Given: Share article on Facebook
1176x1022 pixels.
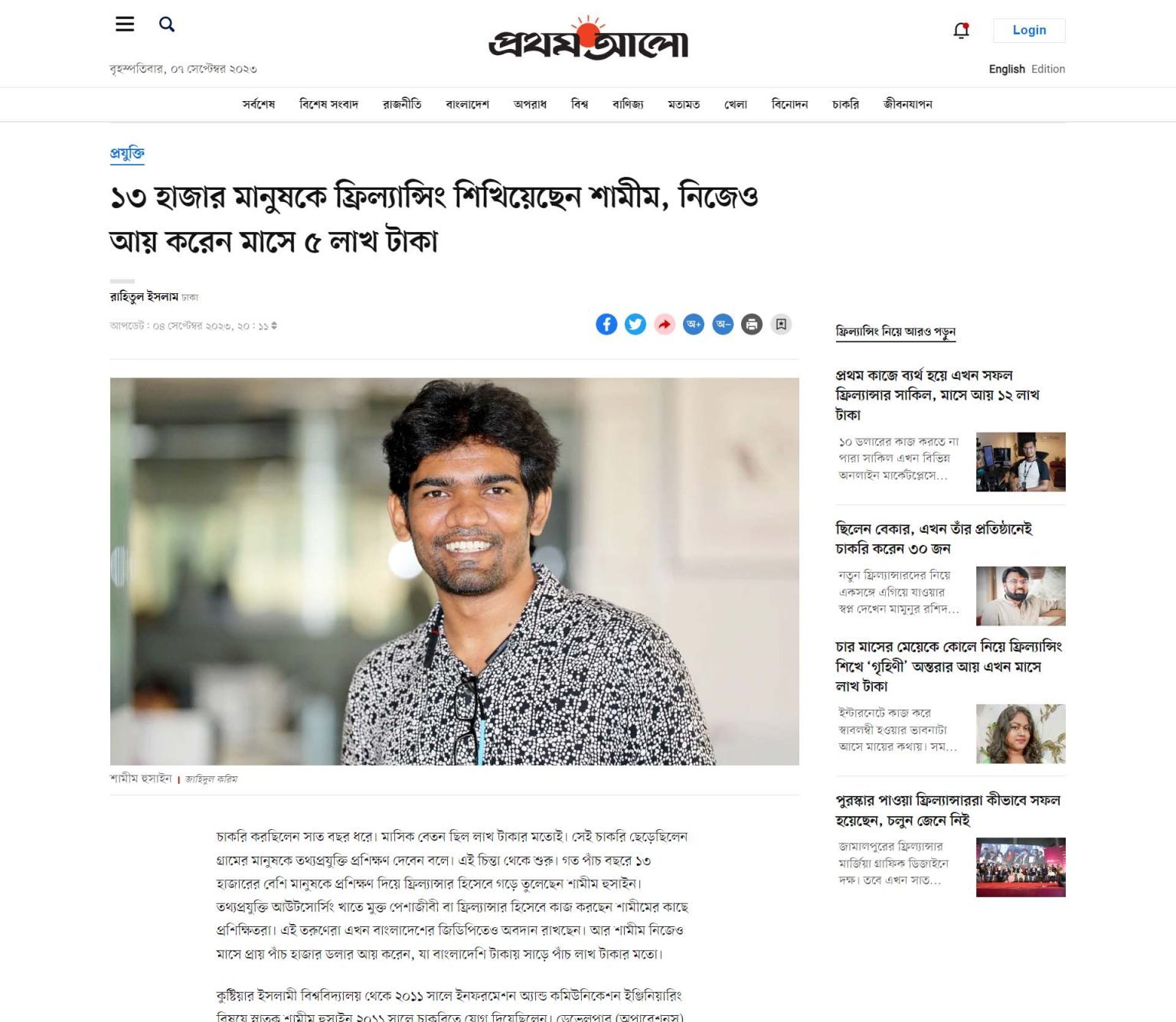Looking at the screenshot, I should [x=606, y=325].
